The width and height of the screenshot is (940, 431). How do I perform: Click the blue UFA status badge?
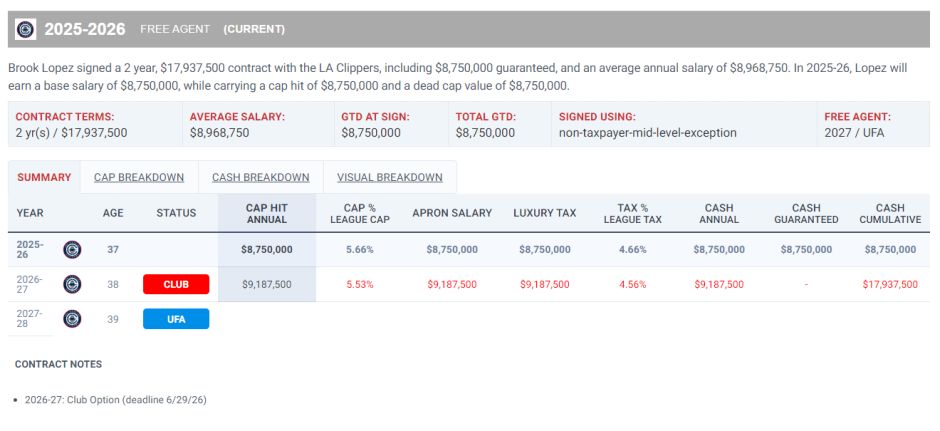pyautogui.click(x=176, y=319)
